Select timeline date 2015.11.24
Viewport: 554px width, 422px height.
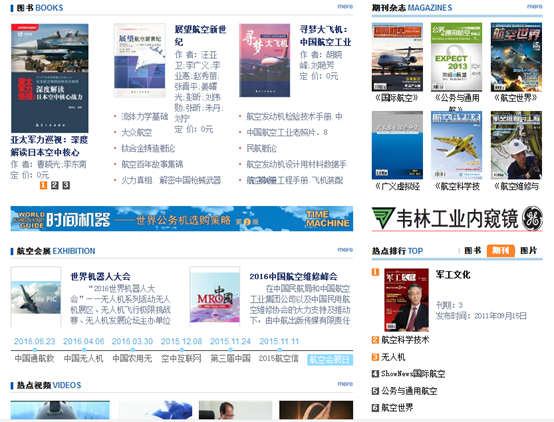(230, 341)
